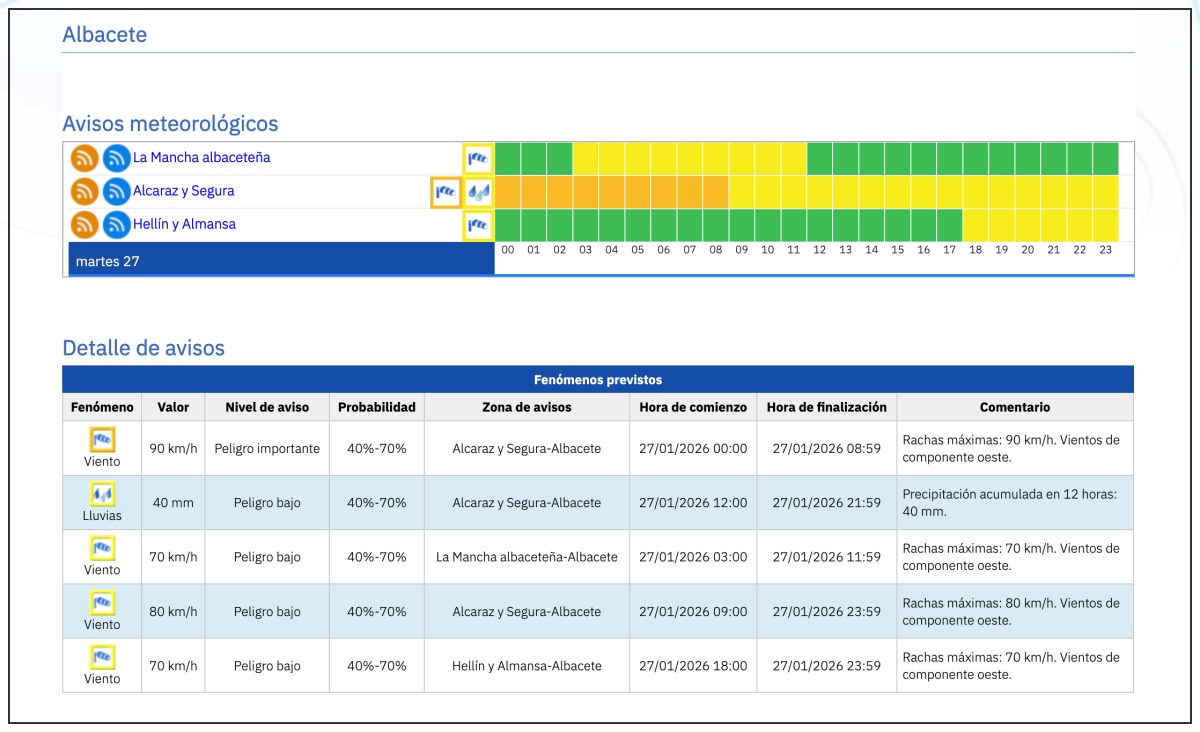Click wind warning icon in La Mancha albaceteña row
This screenshot has width=1200, height=732.
[479, 158]
